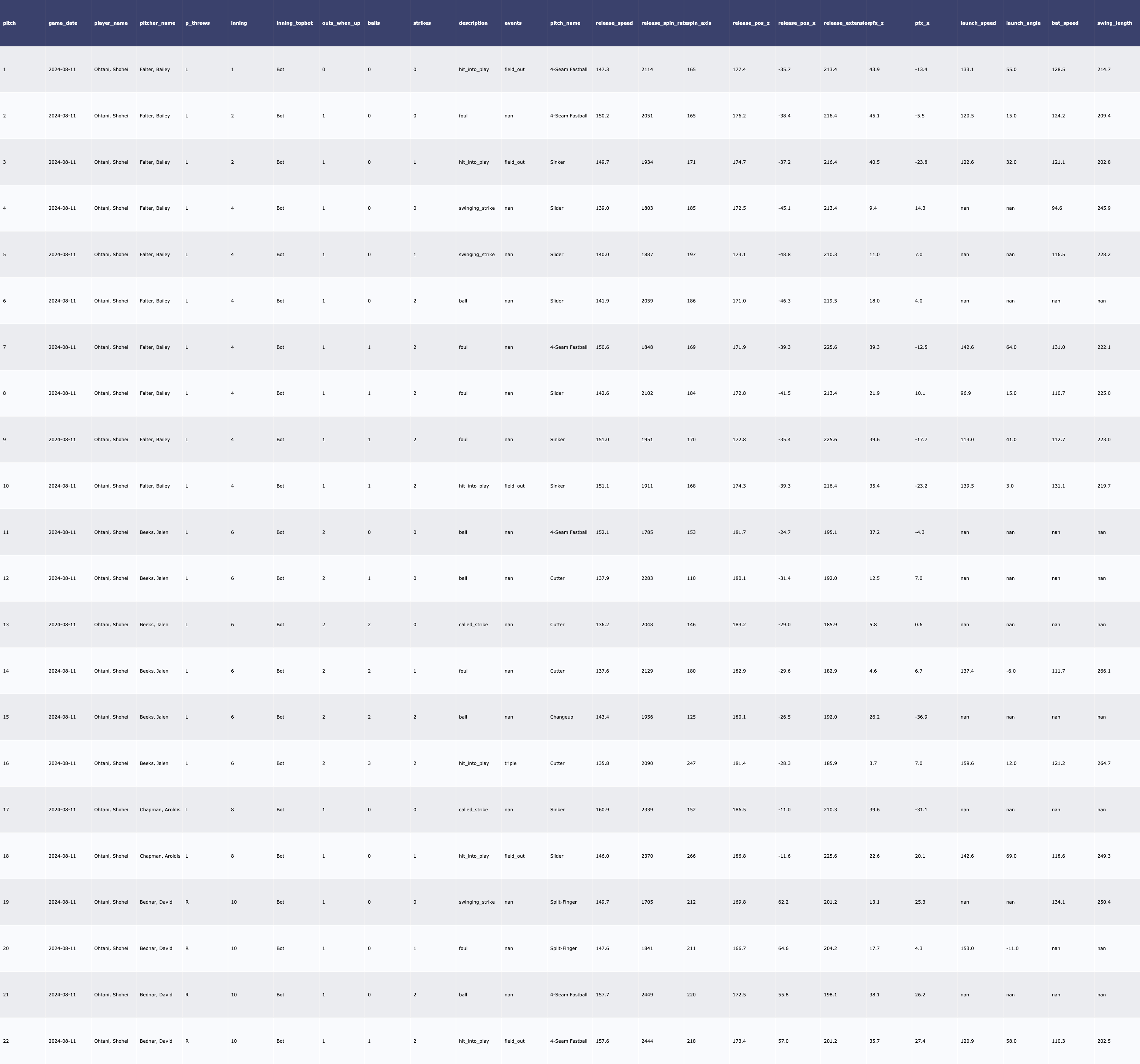Click the description column header
Screen dimensions: 1140x1064
[473, 23]
